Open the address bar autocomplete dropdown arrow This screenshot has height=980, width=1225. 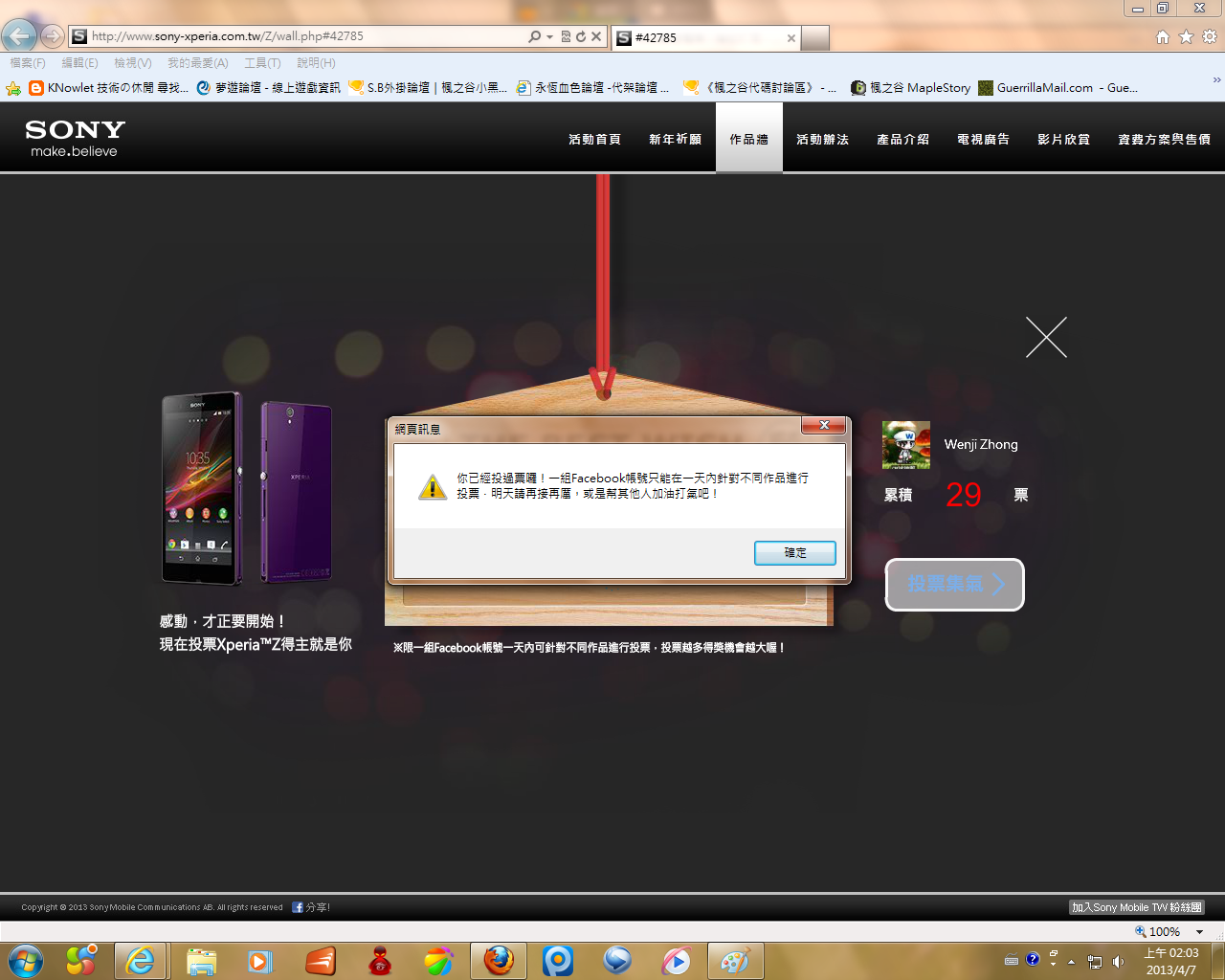(549, 36)
